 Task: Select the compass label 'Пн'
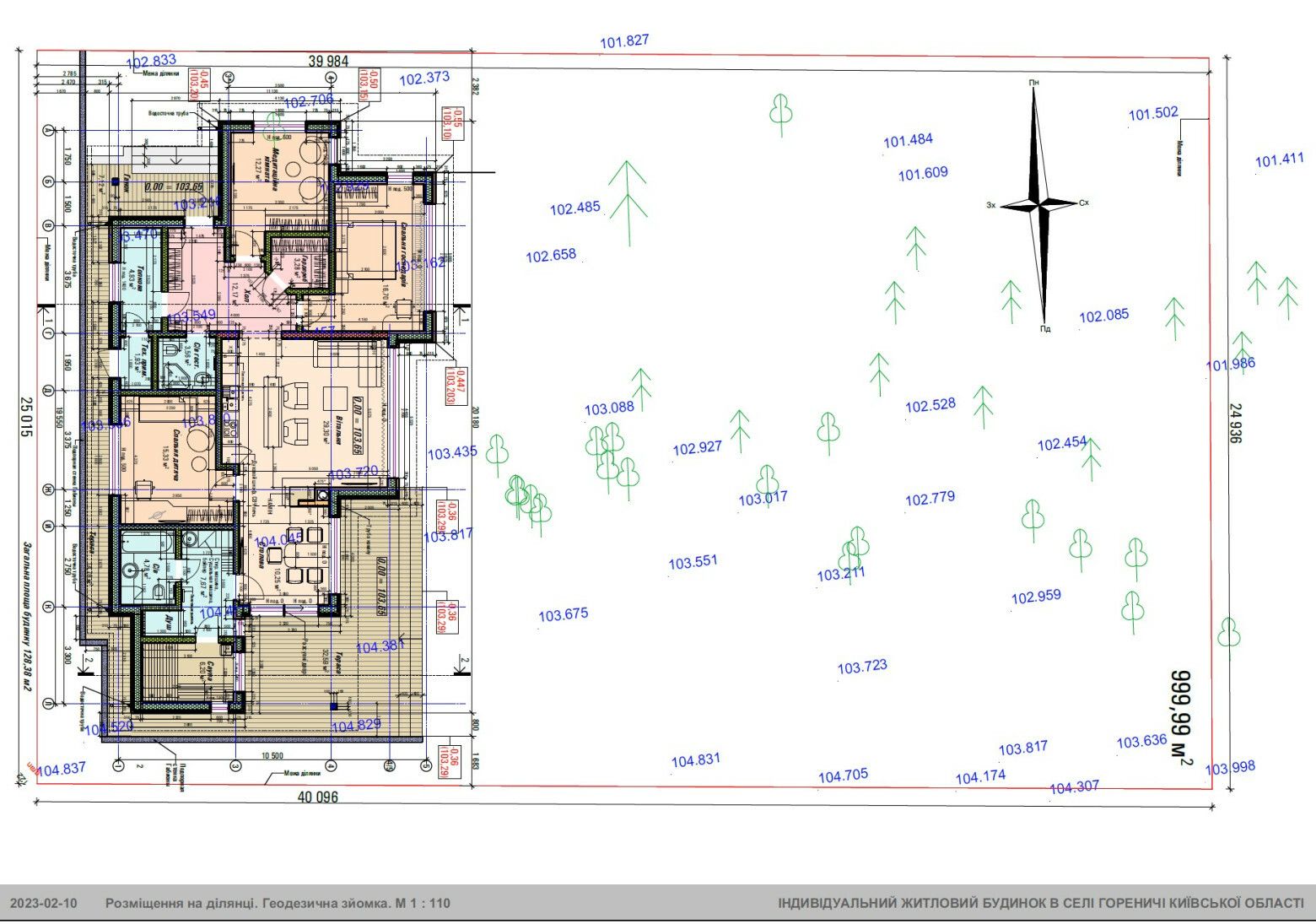(1033, 82)
